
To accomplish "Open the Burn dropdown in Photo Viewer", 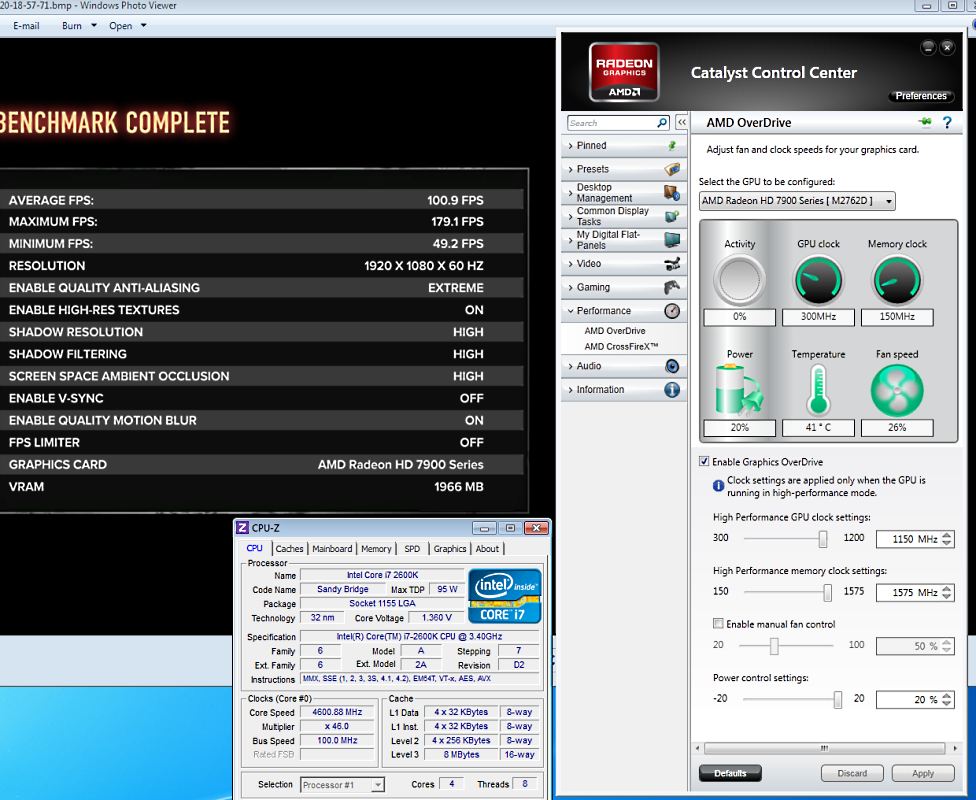I will tap(93, 26).
